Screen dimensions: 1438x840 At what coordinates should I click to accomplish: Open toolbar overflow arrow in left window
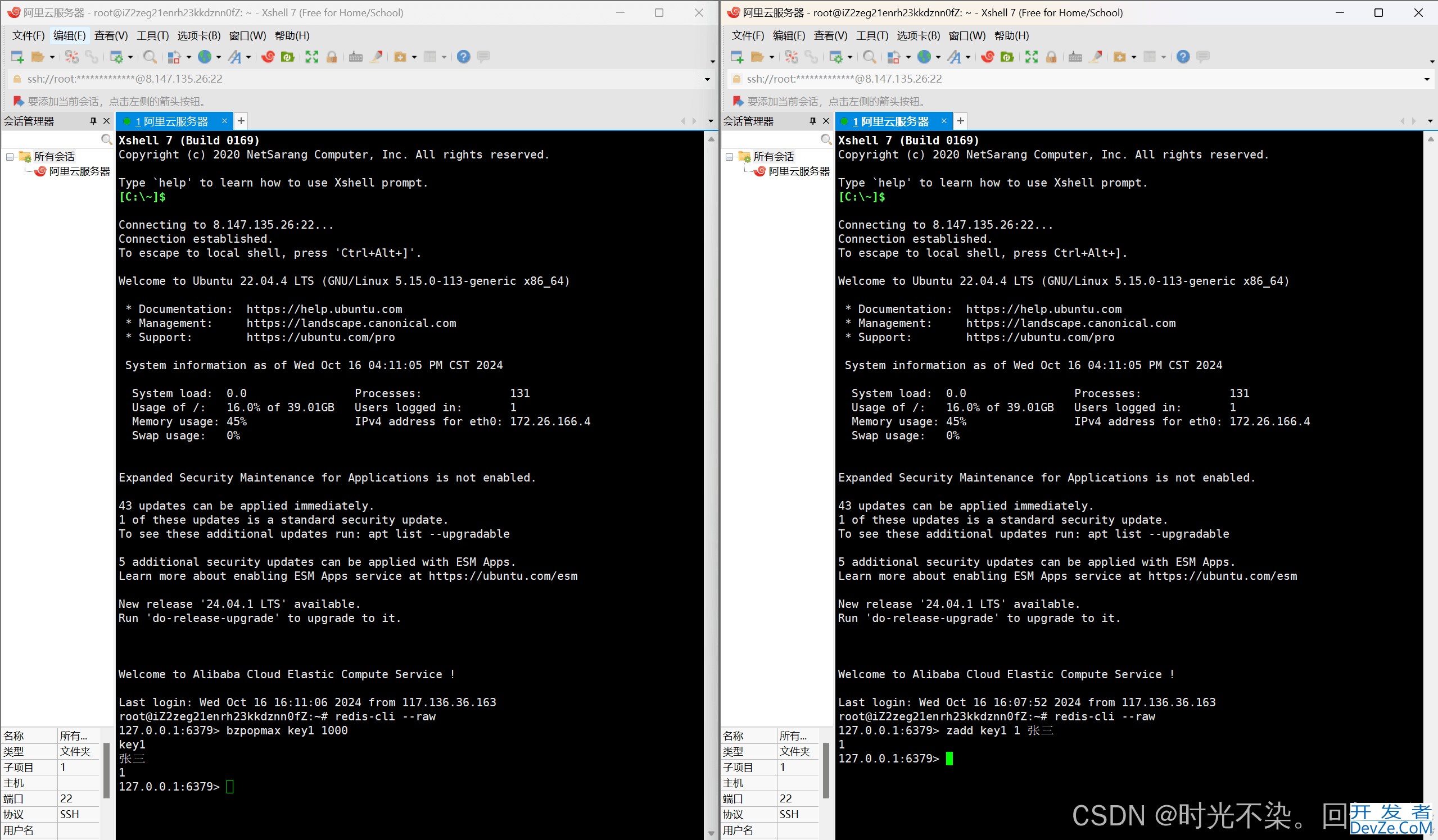[x=712, y=61]
